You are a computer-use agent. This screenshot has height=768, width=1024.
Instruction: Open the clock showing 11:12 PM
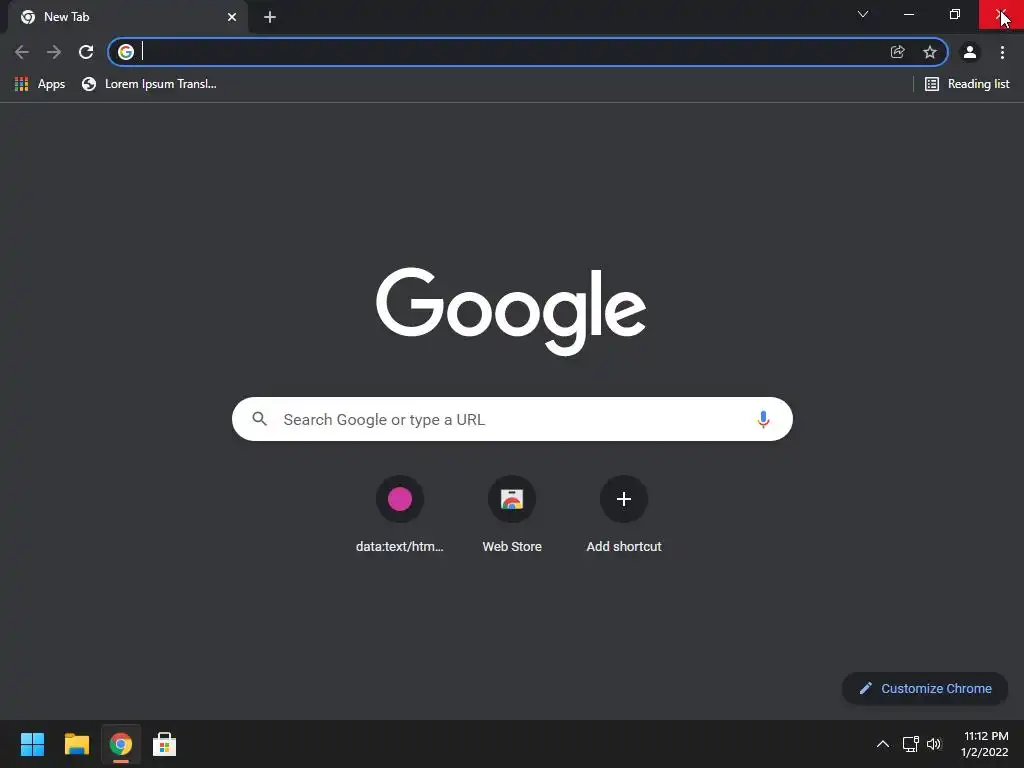(985, 744)
